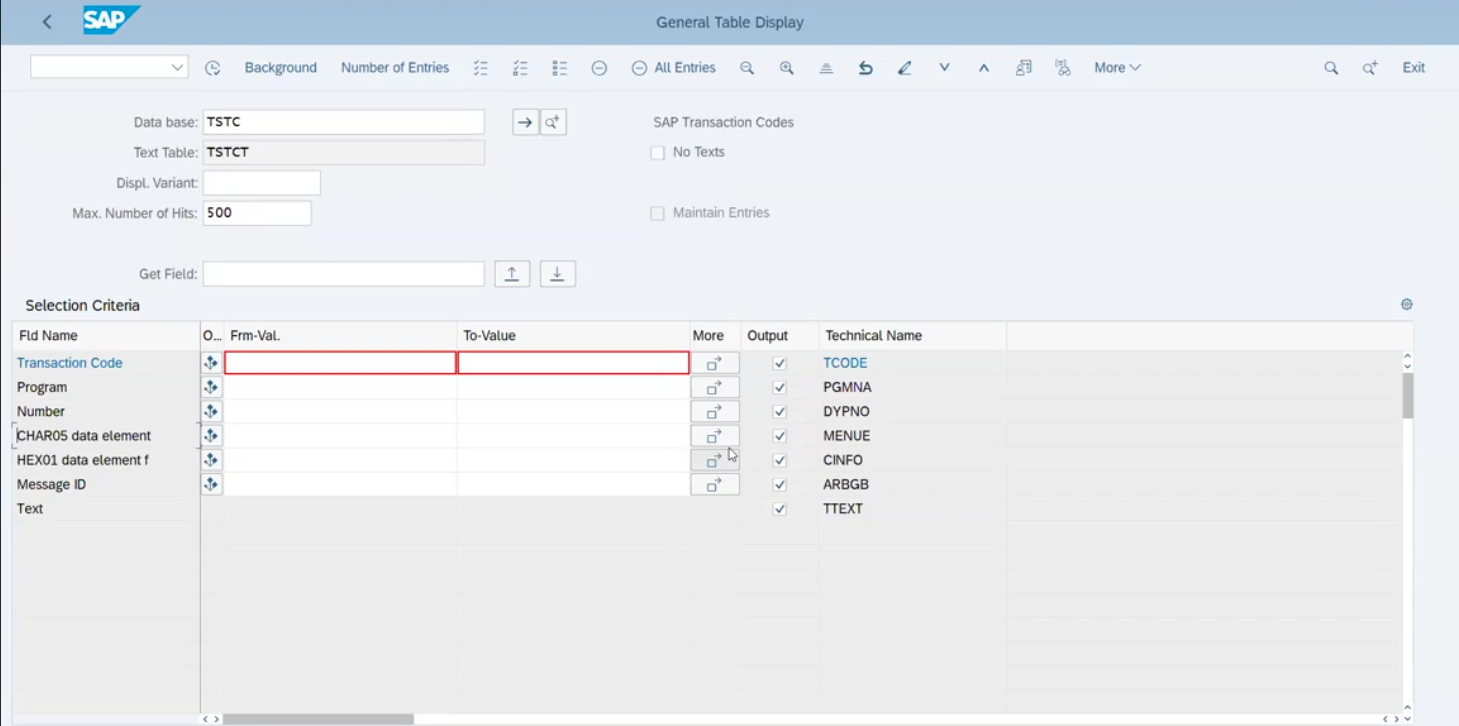
Task: Open multiple selection for HEX01 row
Action: pyautogui.click(x=715, y=460)
